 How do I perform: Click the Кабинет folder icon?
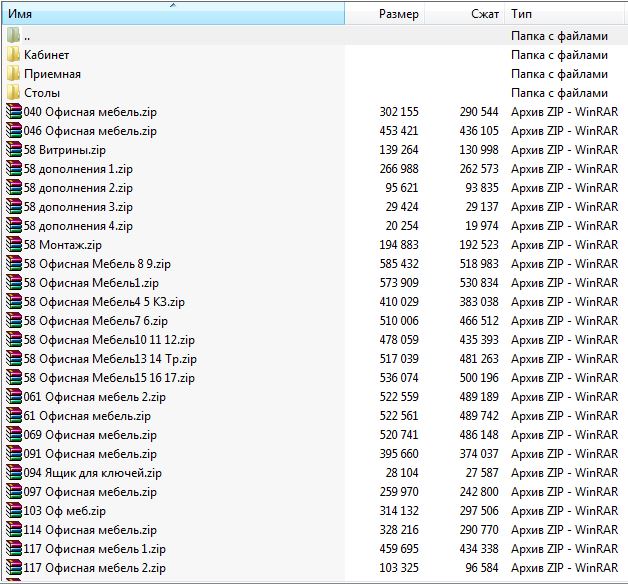tap(13, 54)
